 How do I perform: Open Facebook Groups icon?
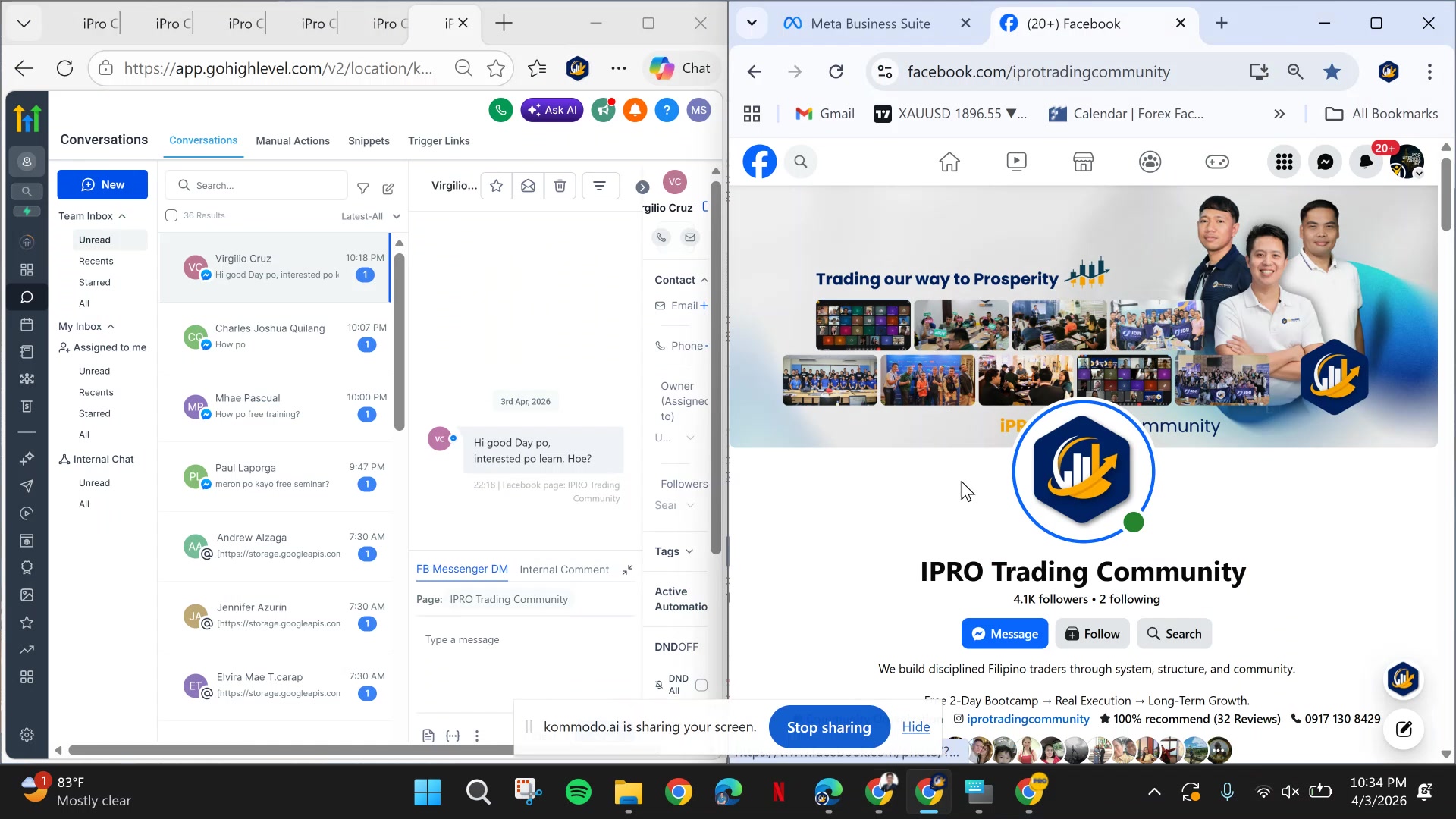coord(1150,162)
